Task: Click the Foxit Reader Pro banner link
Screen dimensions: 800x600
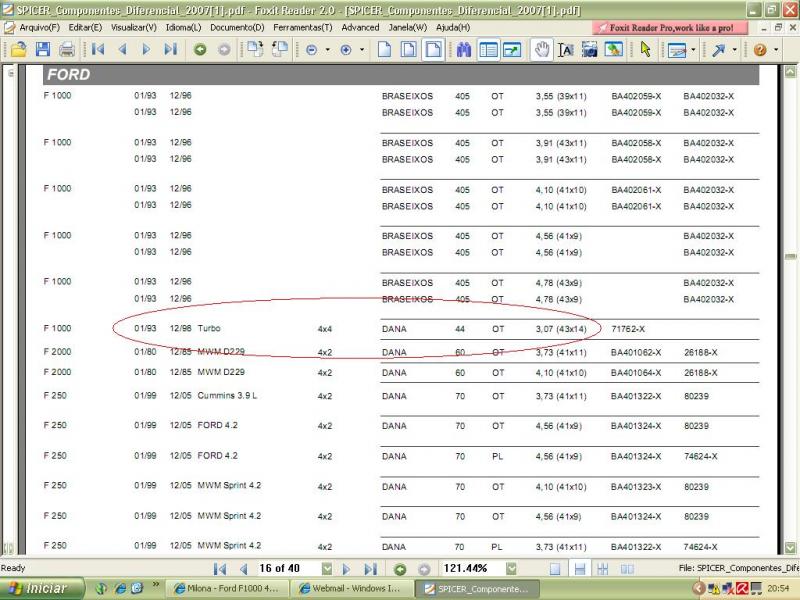Action: click(669, 28)
